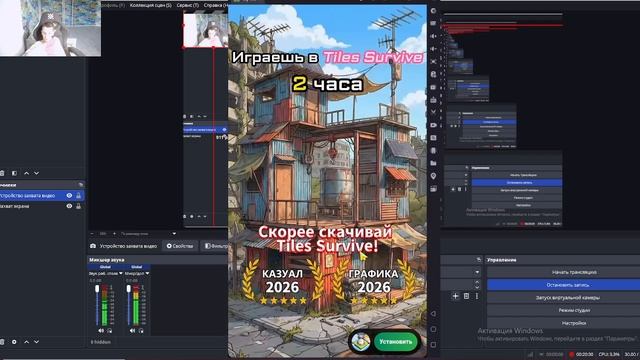
Task: Move source up in the sources toolbar
Action: [27, 342]
